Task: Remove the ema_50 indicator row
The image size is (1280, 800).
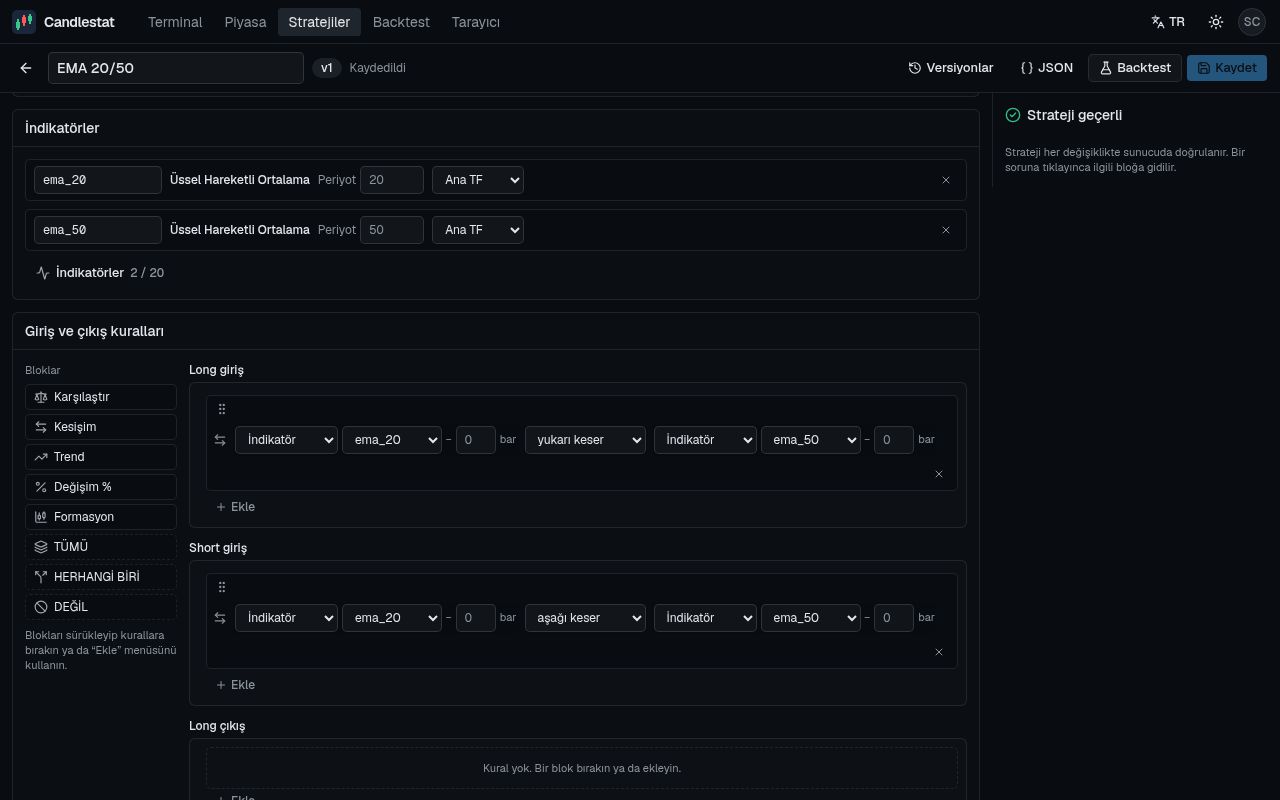Action: (x=946, y=230)
